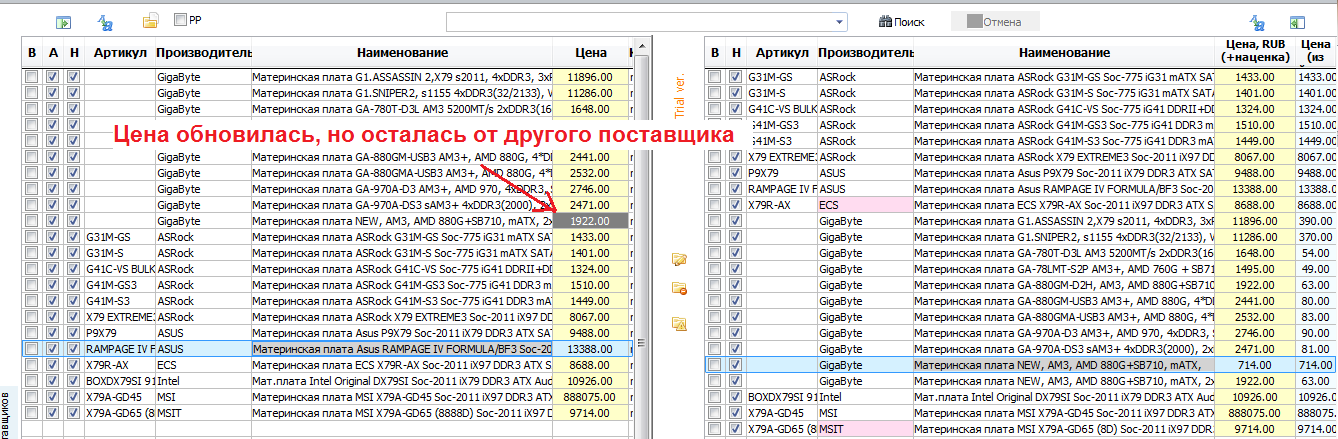Sort right table by Наименование column header
Screen dimensions: 1338x439
click(x=1064, y=53)
